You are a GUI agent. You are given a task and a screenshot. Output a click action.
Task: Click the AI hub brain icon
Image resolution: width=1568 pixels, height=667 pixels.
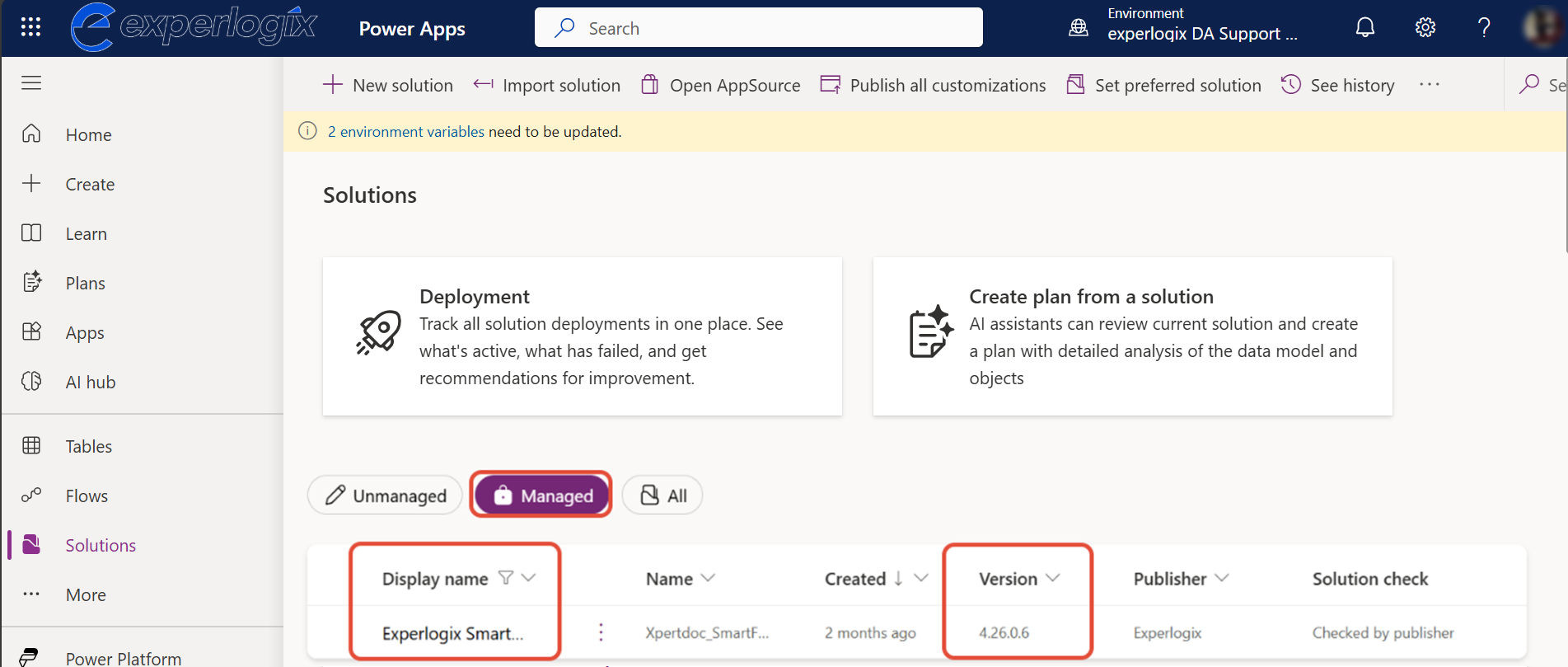[31, 381]
